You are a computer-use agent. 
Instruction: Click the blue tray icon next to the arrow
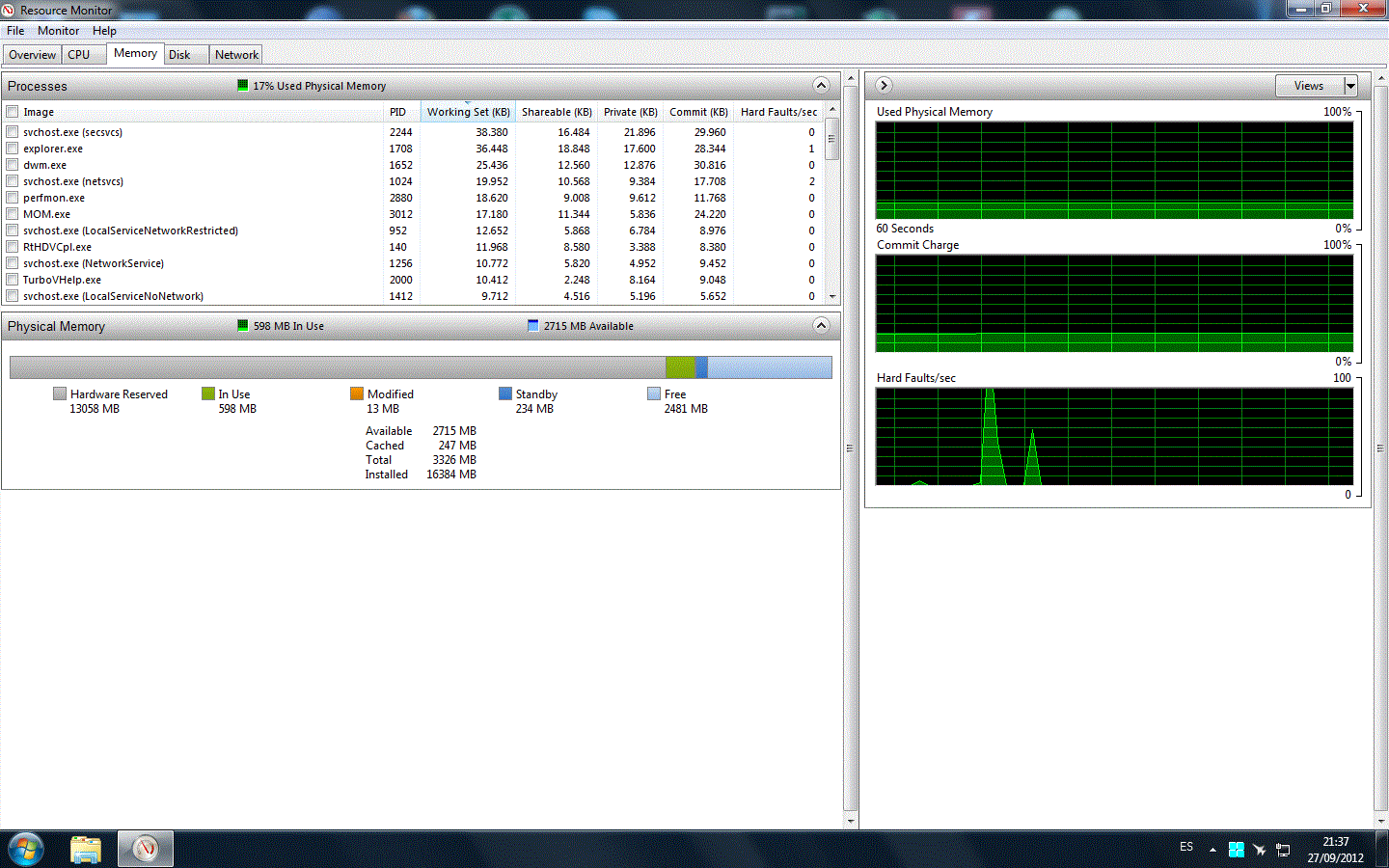[x=1236, y=850]
